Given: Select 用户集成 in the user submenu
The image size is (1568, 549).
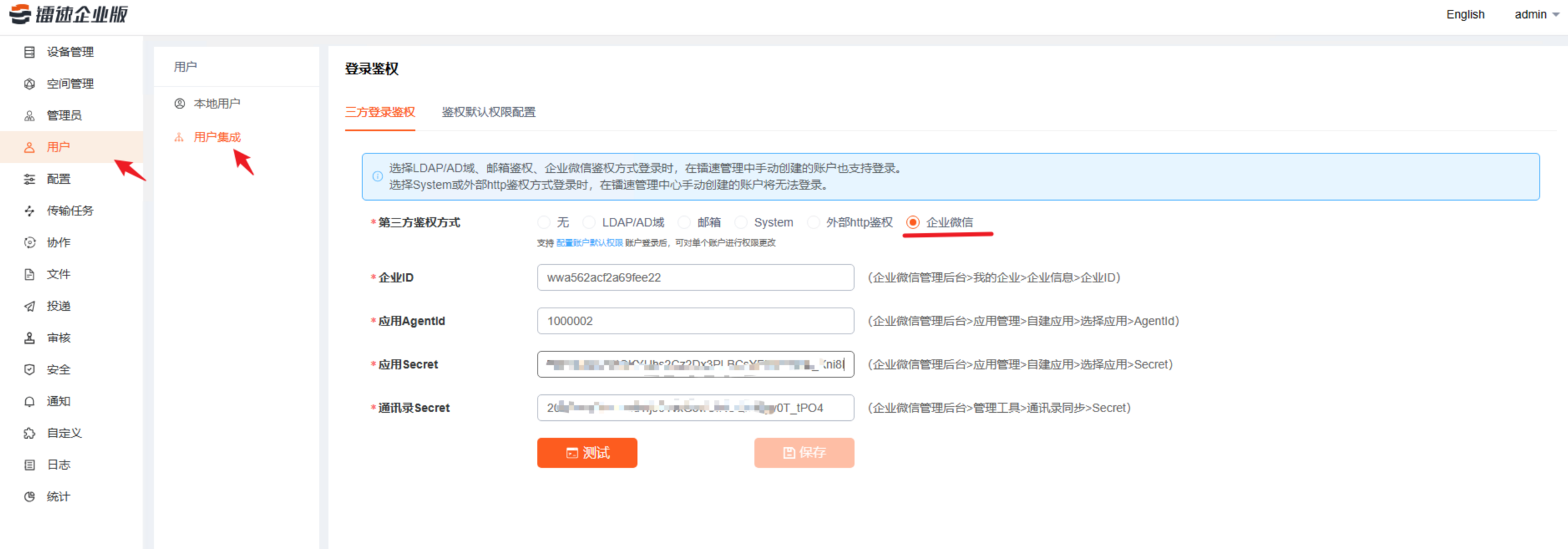Looking at the screenshot, I should tap(216, 137).
